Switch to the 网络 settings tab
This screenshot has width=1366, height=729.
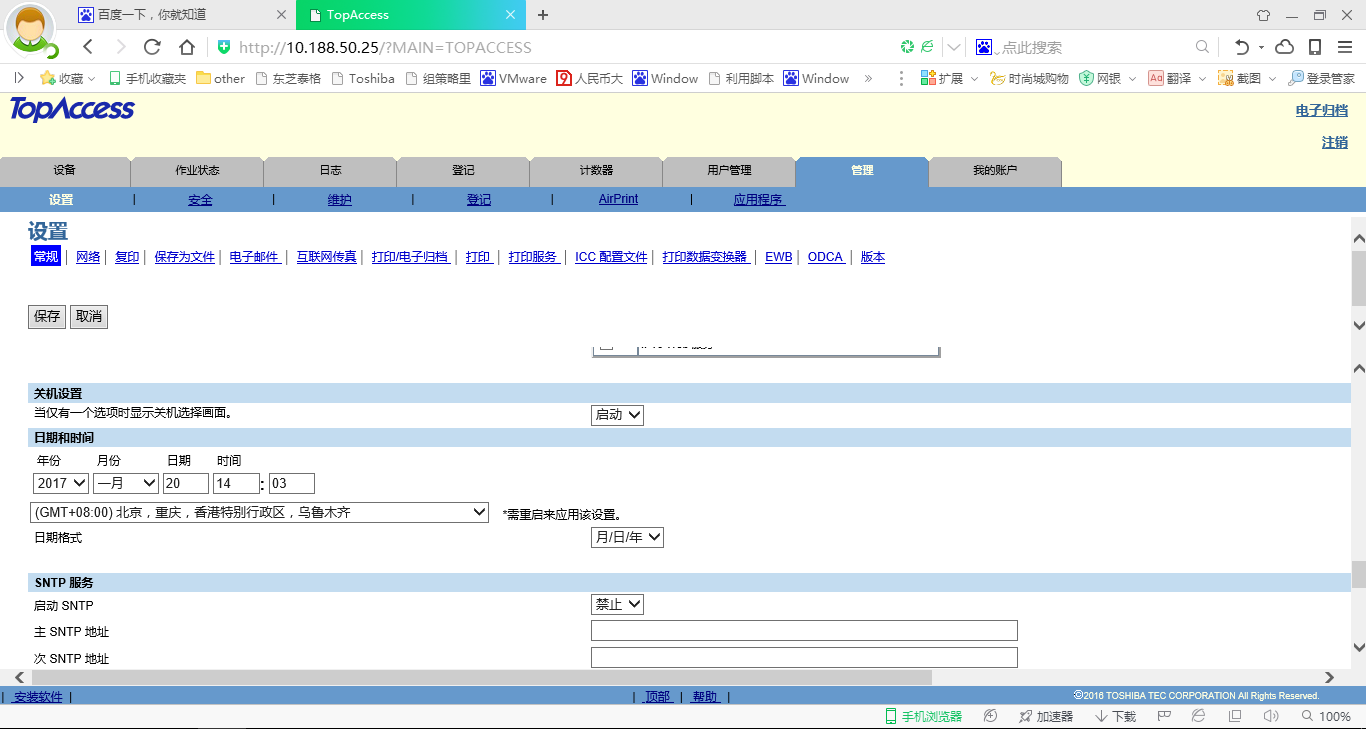pyautogui.click(x=87, y=256)
